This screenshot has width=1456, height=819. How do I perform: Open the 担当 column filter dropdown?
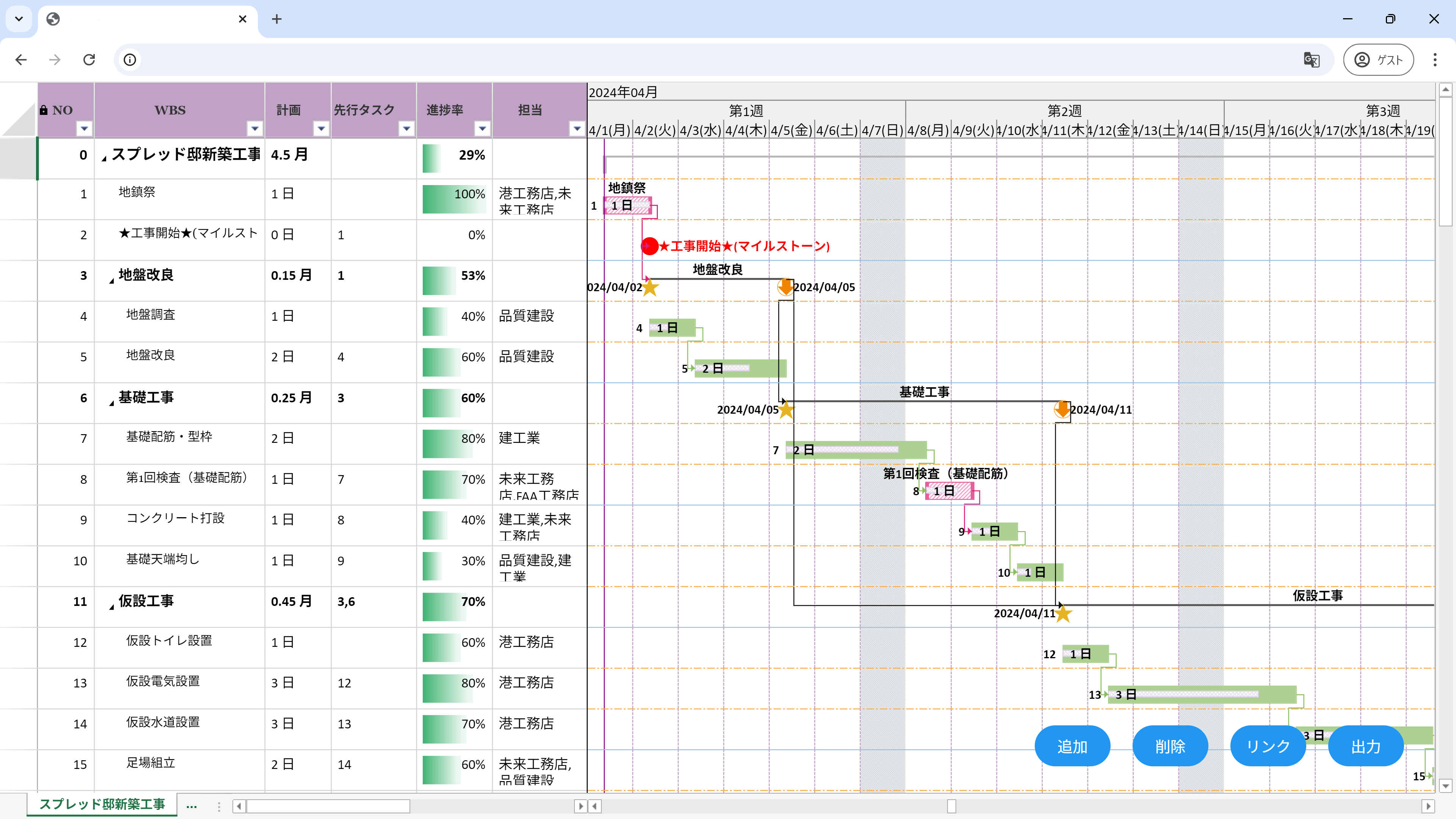click(x=576, y=129)
